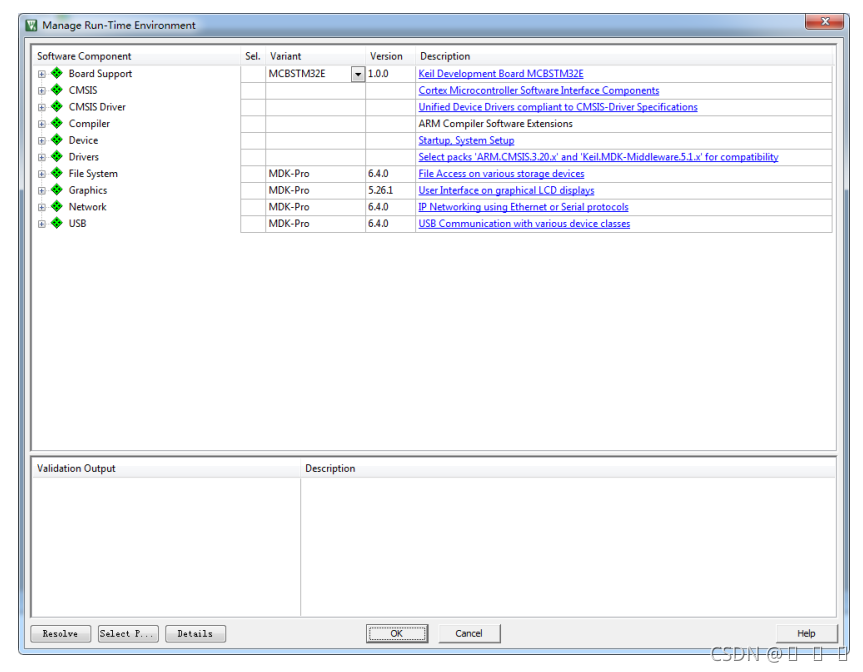Image resolution: width=863 pixels, height=672 pixels.
Task: Open File Access on various storage devices link
Action: [x=501, y=173]
